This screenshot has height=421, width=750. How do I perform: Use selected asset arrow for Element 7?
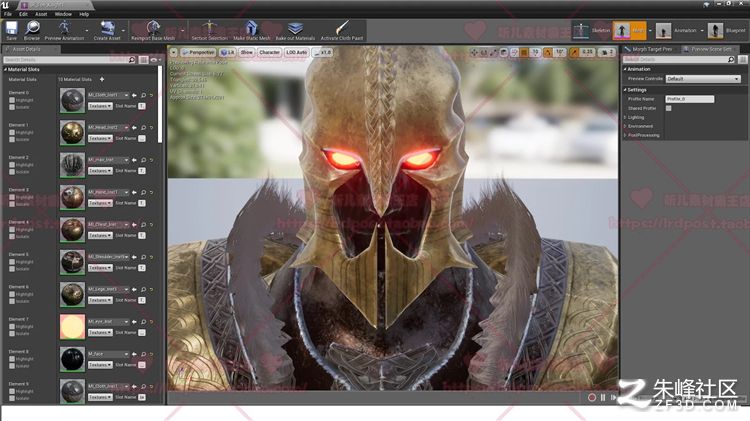click(134, 321)
